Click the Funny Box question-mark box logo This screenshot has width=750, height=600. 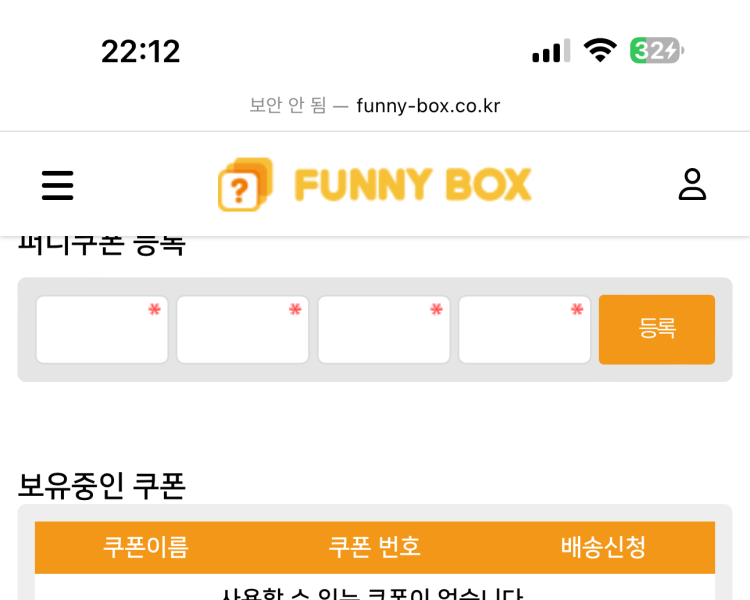click(x=245, y=185)
